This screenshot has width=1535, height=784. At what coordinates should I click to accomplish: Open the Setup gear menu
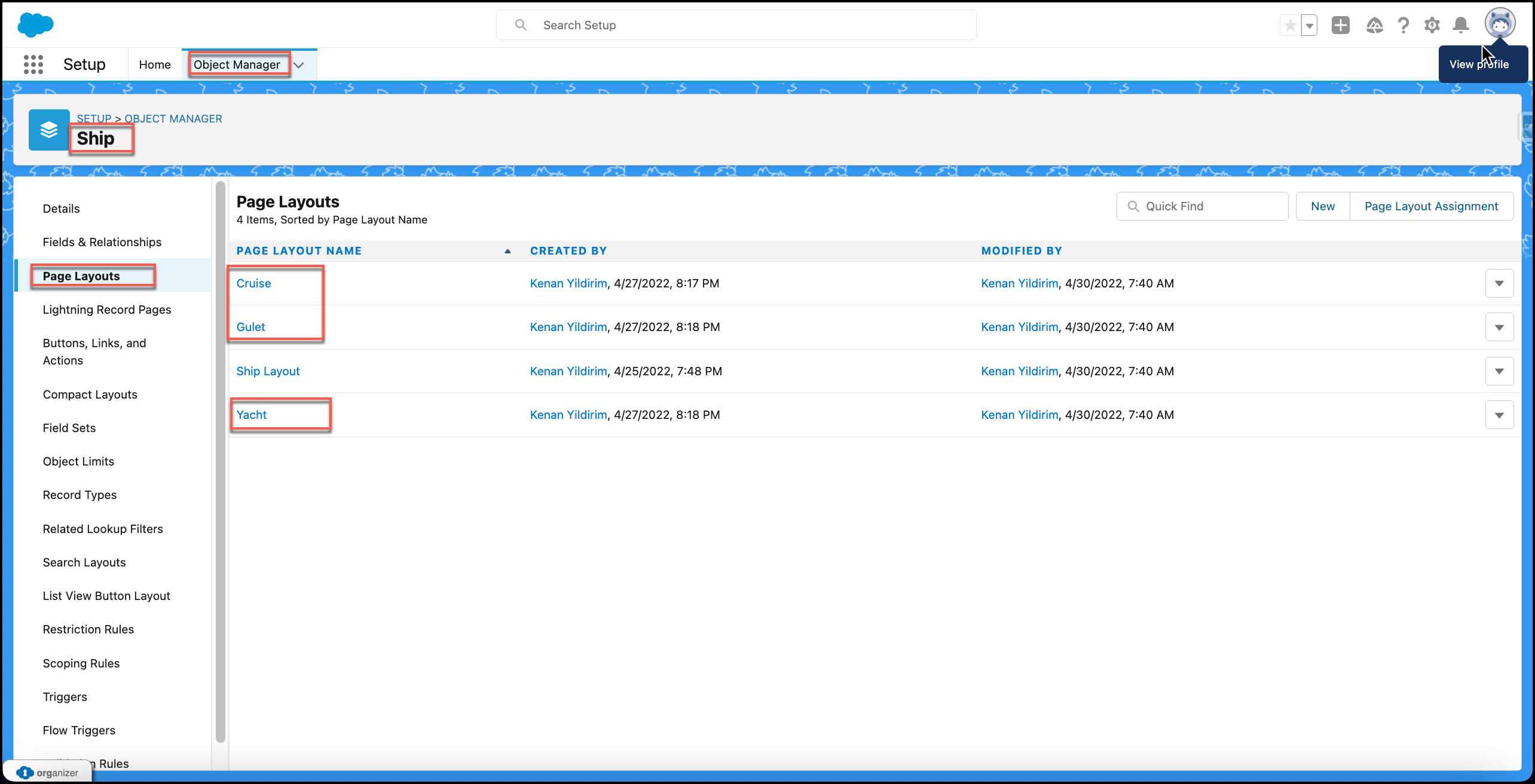[x=1432, y=25]
